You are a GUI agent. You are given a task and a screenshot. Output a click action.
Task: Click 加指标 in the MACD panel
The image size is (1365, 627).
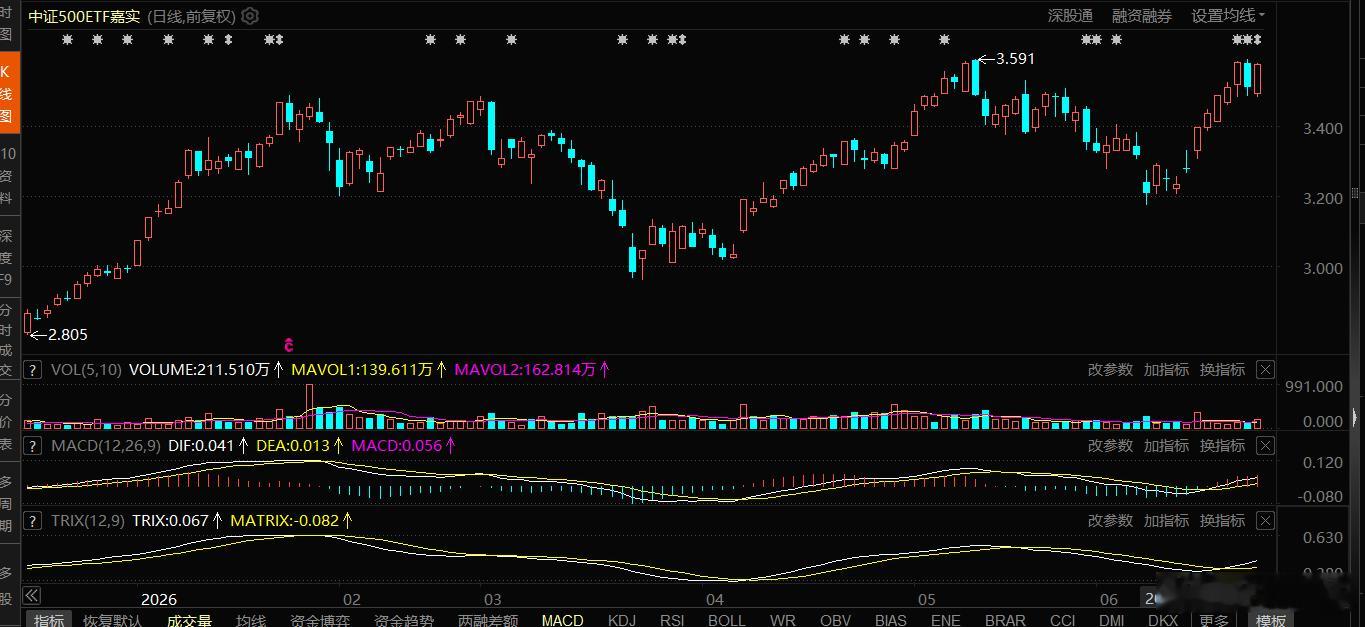click(x=1166, y=445)
